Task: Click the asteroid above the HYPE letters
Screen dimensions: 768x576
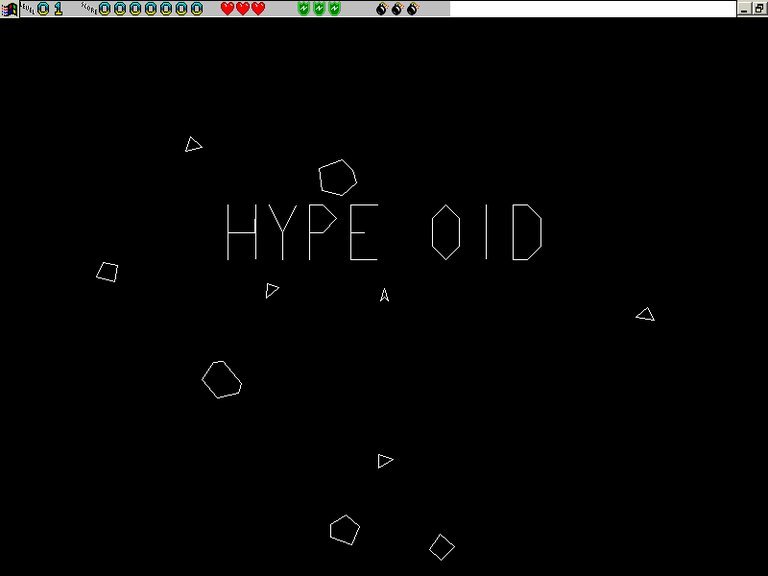Action: click(x=338, y=177)
